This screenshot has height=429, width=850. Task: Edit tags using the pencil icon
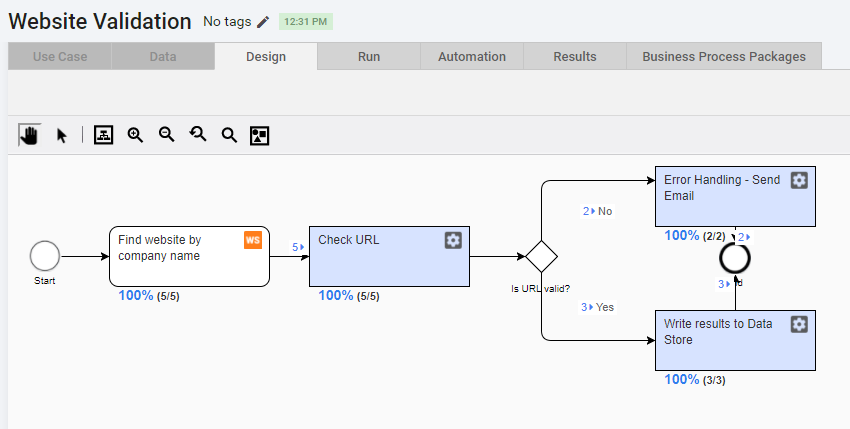[263, 22]
